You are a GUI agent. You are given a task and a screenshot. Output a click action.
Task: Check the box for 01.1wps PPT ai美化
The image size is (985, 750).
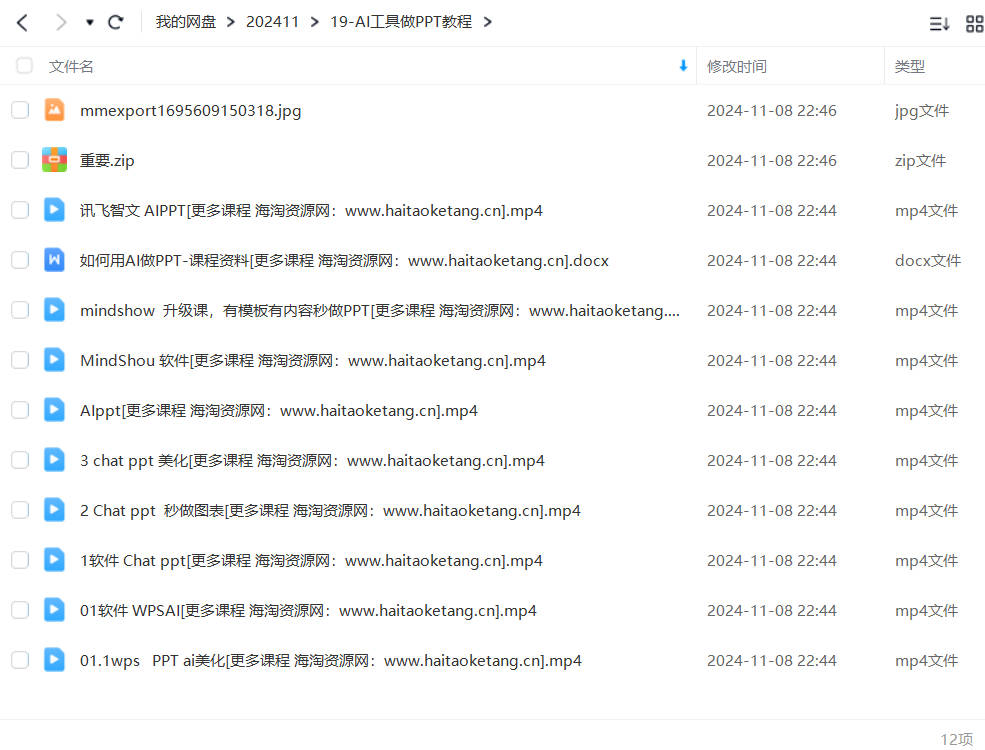click(x=20, y=660)
